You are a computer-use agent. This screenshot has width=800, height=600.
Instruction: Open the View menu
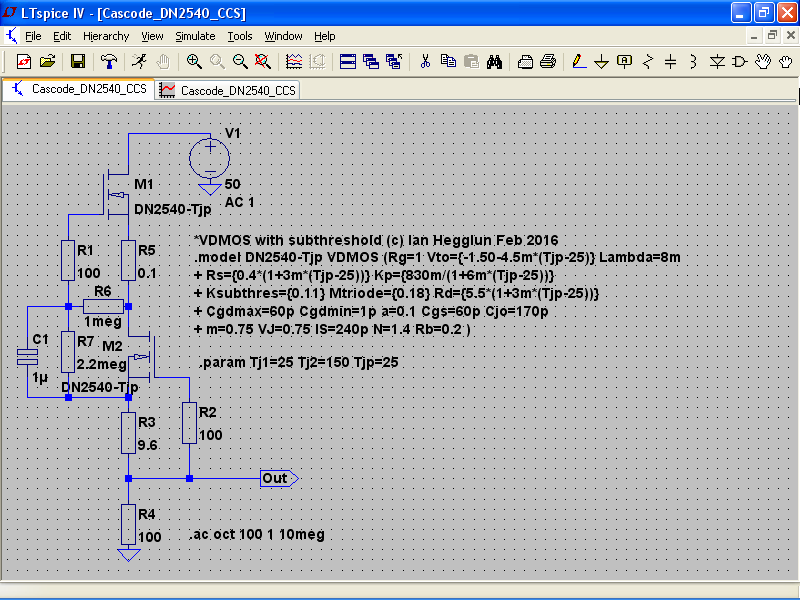pyautogui.click(x=152, y=36)
